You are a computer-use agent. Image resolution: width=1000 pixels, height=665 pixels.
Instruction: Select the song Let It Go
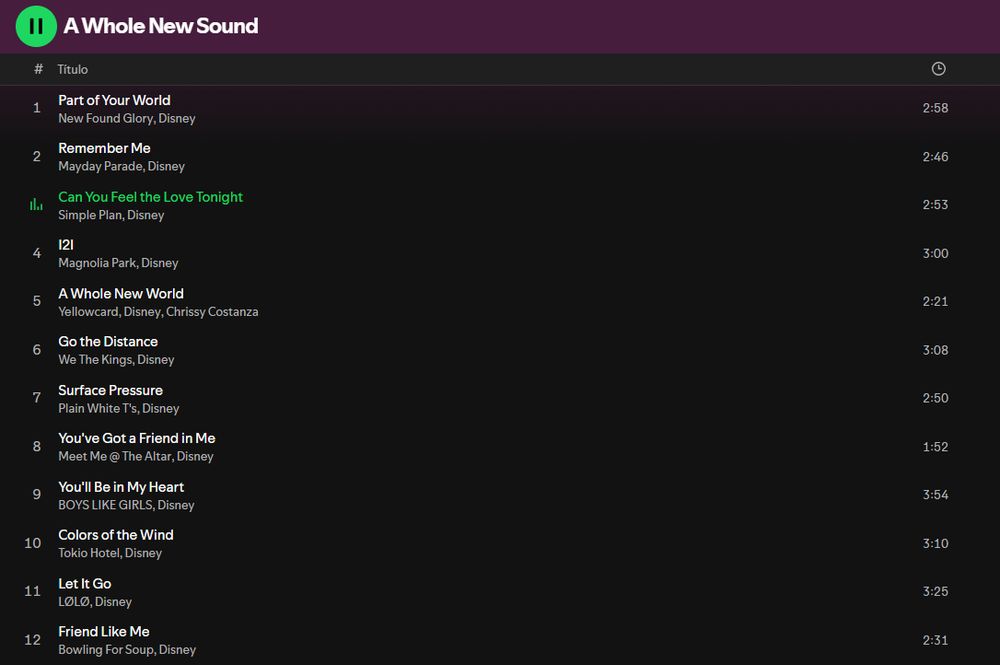click(84, 583)
